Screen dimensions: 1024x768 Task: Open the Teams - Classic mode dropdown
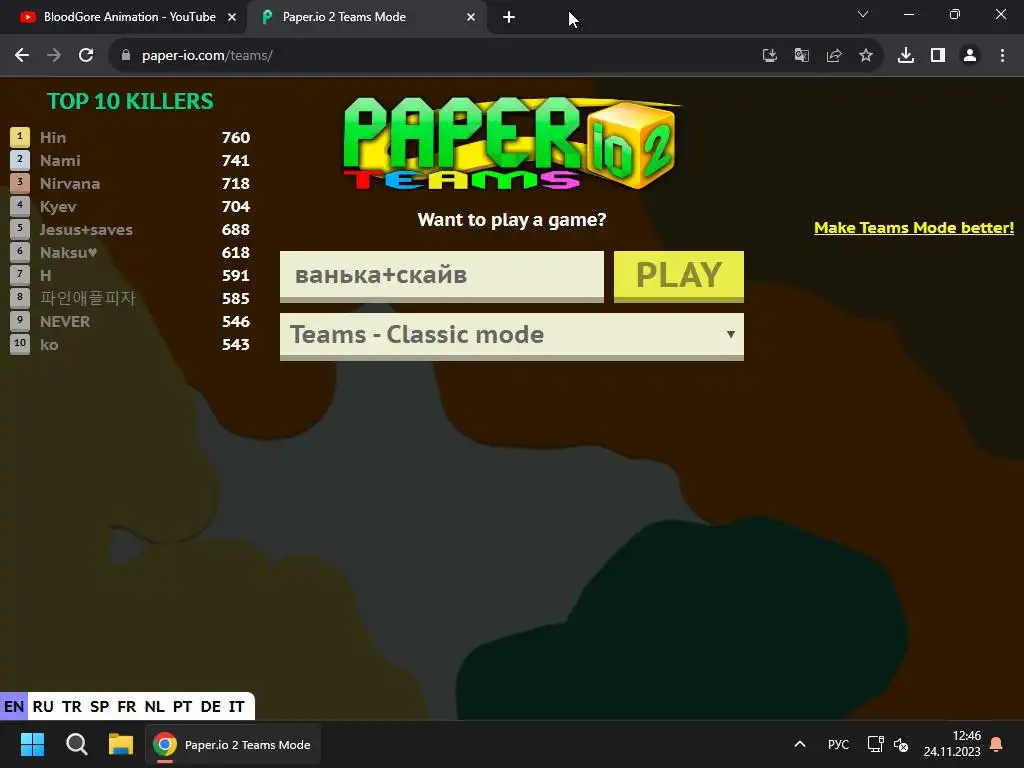click(x=511, y=336)
